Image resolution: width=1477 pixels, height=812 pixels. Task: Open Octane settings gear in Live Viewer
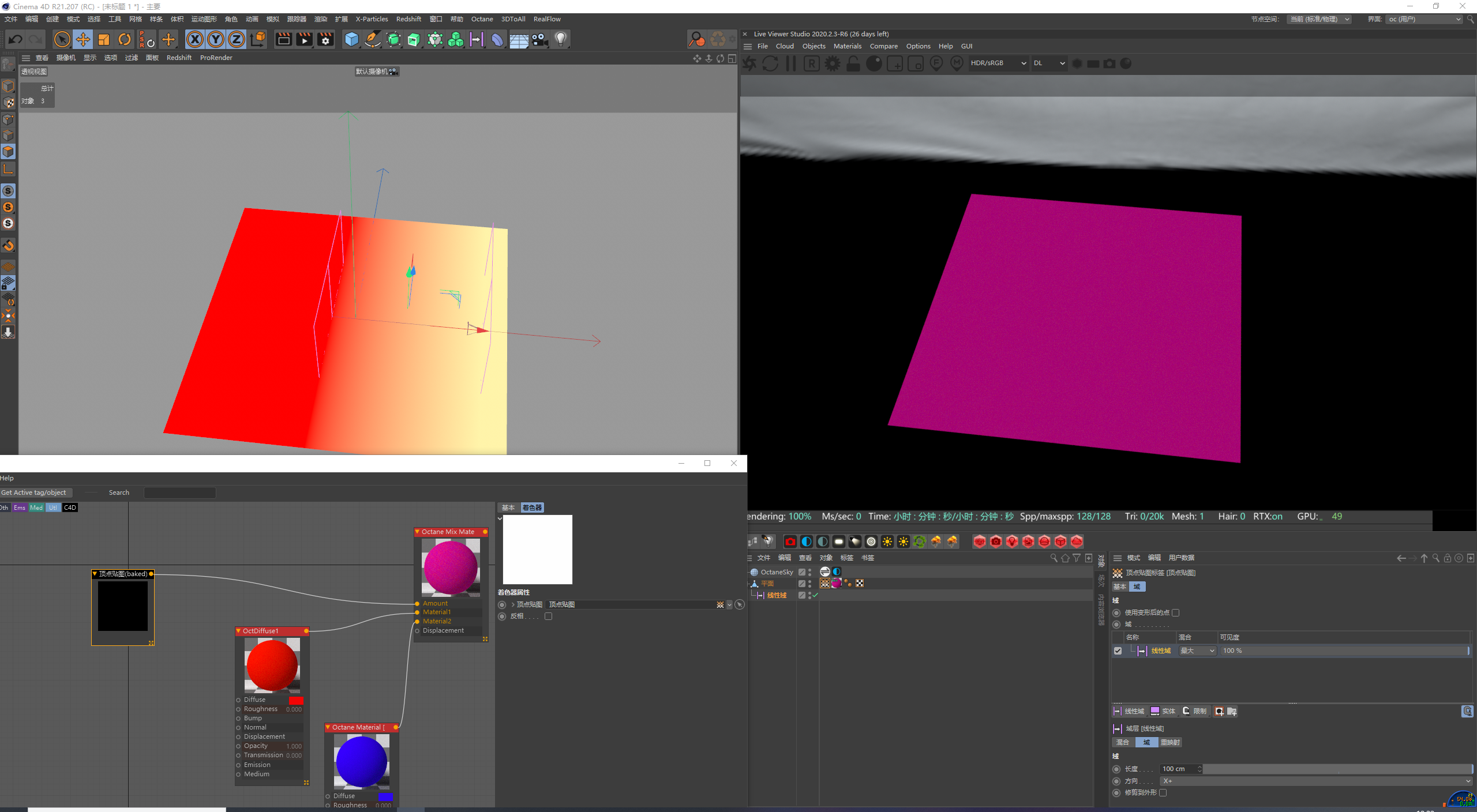[x=832, y=63]
